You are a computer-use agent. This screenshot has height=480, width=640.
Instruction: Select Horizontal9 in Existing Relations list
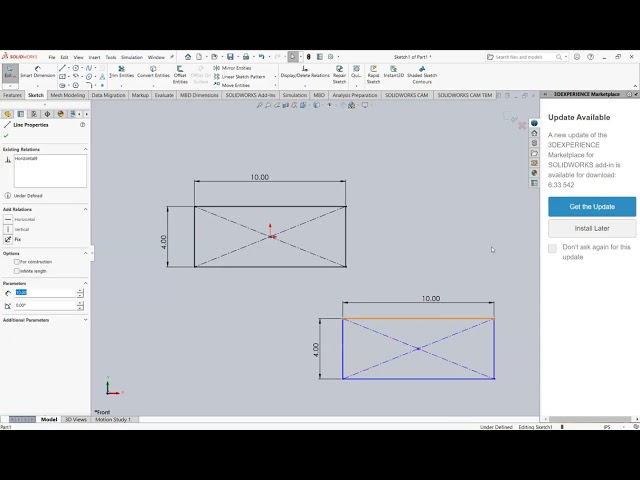click(26, 158)
